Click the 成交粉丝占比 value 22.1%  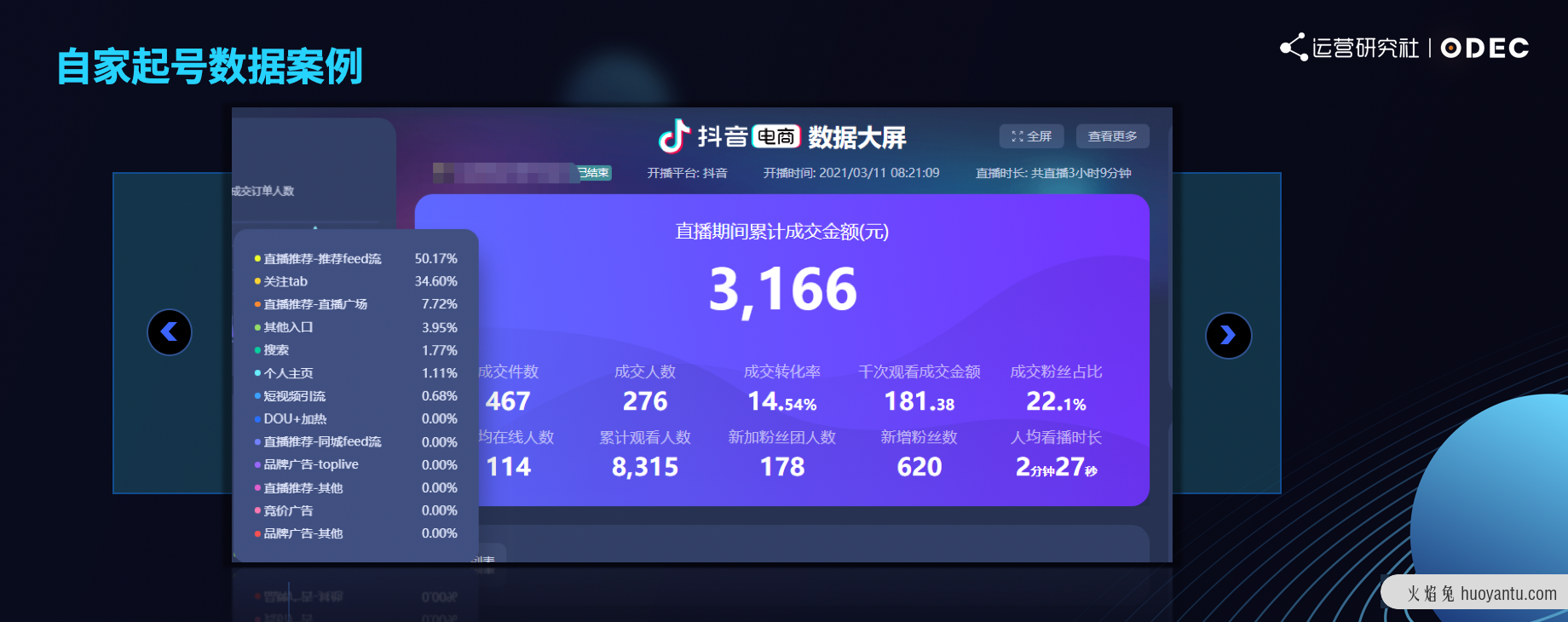click(x=1057, y=401)
